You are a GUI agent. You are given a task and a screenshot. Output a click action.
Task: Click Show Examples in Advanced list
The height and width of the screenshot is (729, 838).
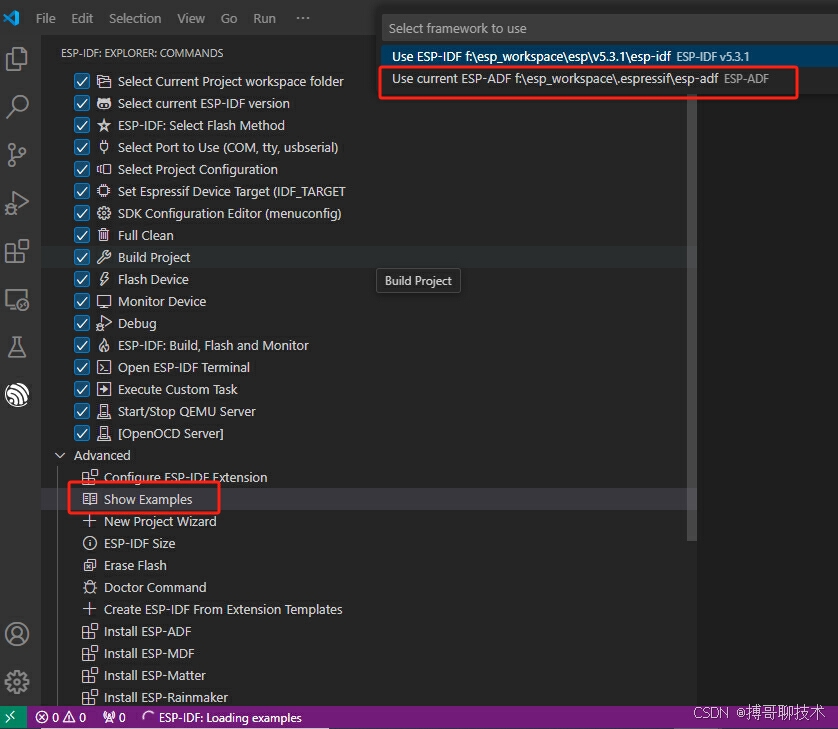[x=148, y=499]
